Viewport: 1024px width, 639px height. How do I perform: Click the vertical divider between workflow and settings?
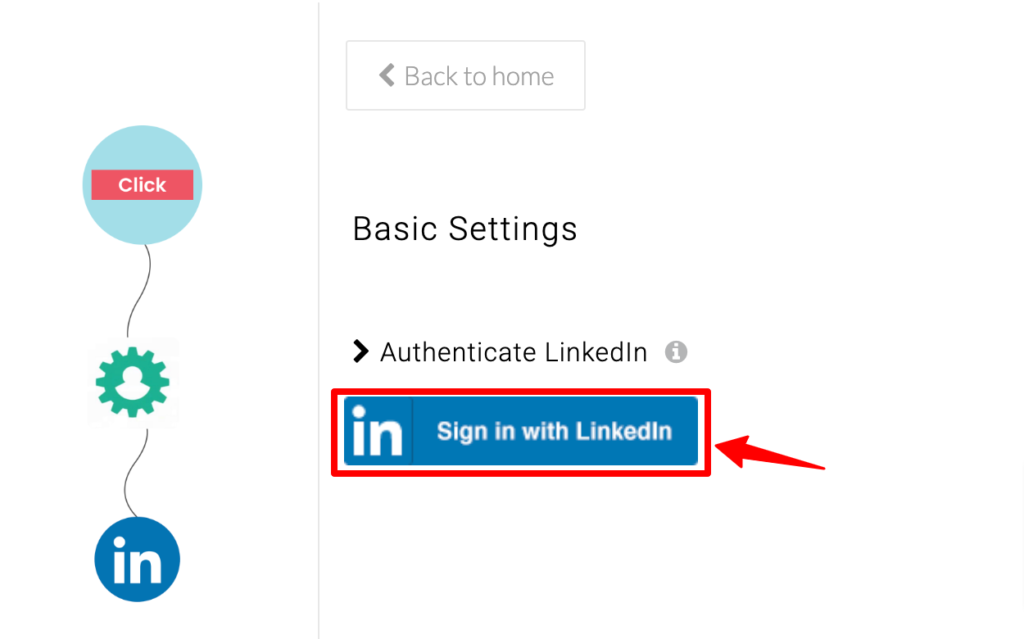(319, 320)
